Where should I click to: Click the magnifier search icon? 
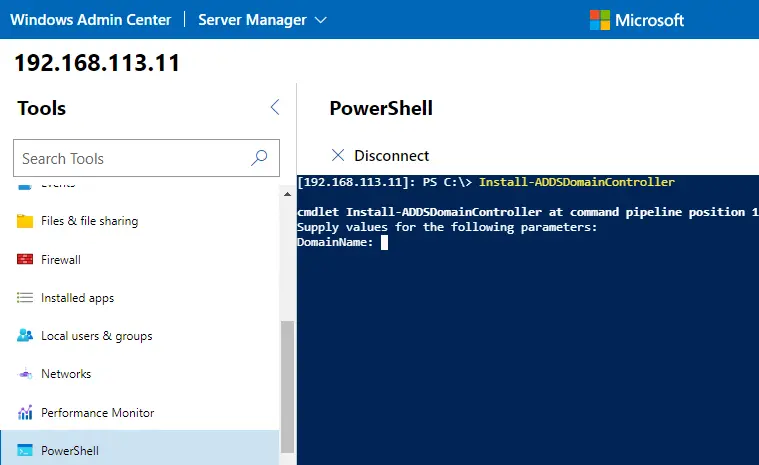(x=259, y=158)
